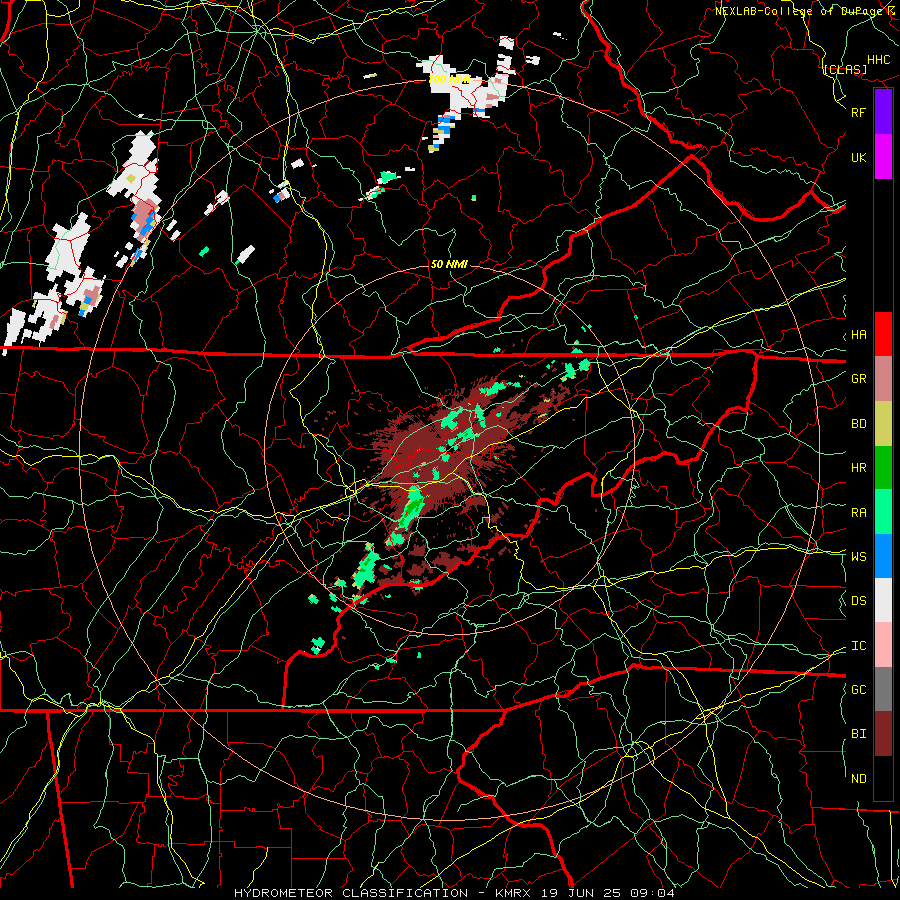This screenshot has width=900, height=900.
Task: Click the BI brown legend swatch
Action: click(x=883, y=734)
